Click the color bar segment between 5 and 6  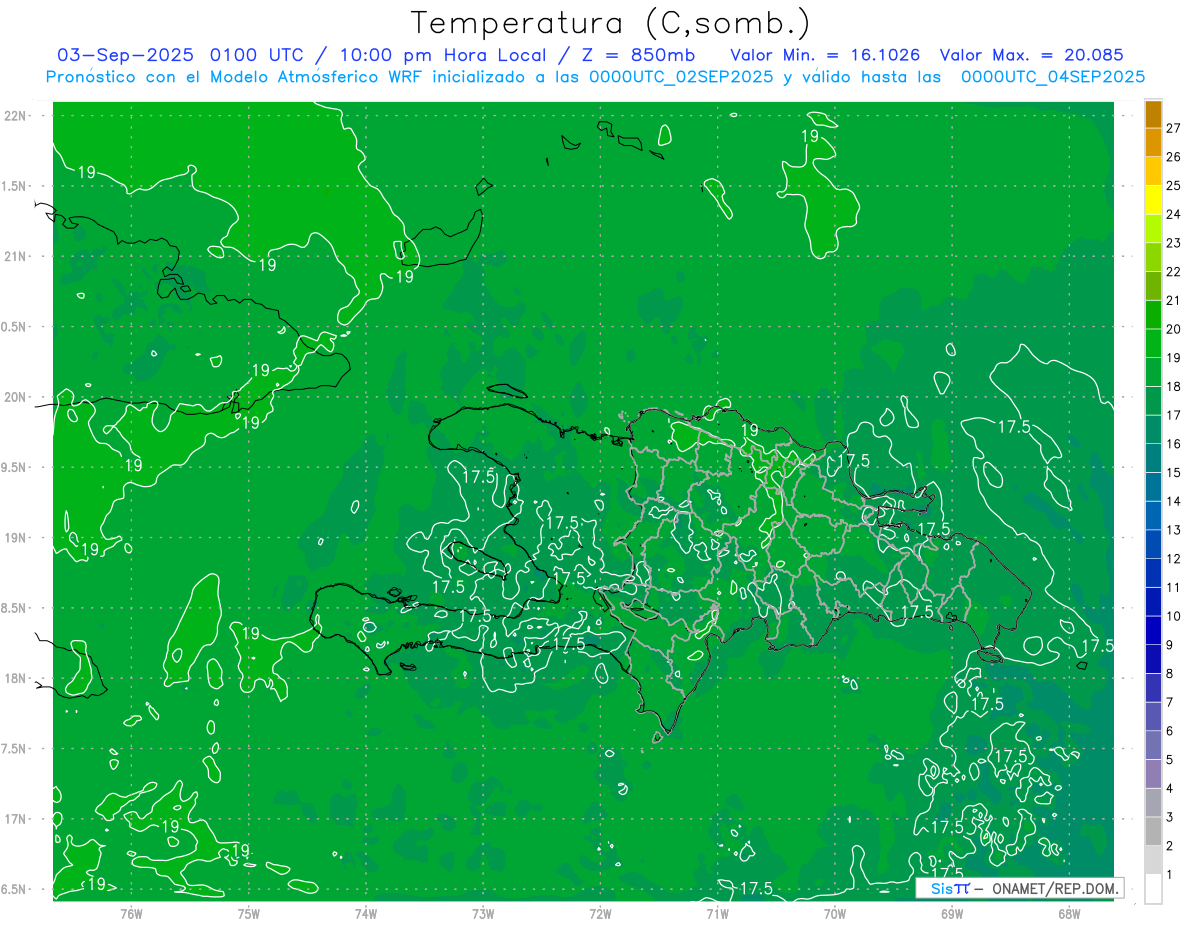[1153, 745]
